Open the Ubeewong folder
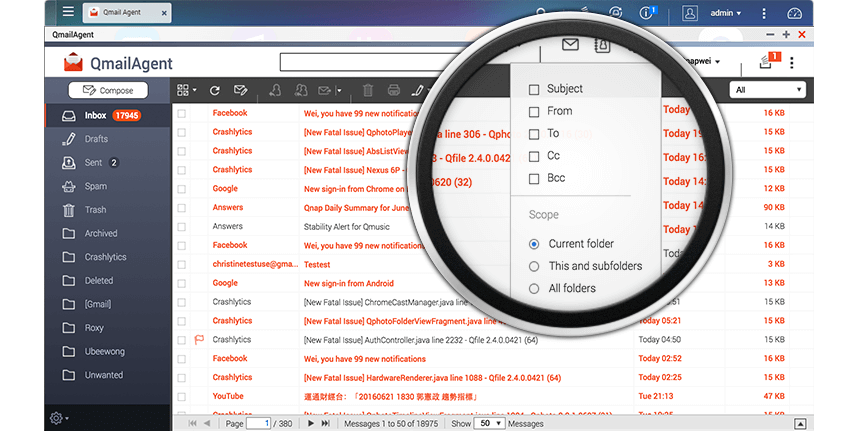 tap(108, 351)
